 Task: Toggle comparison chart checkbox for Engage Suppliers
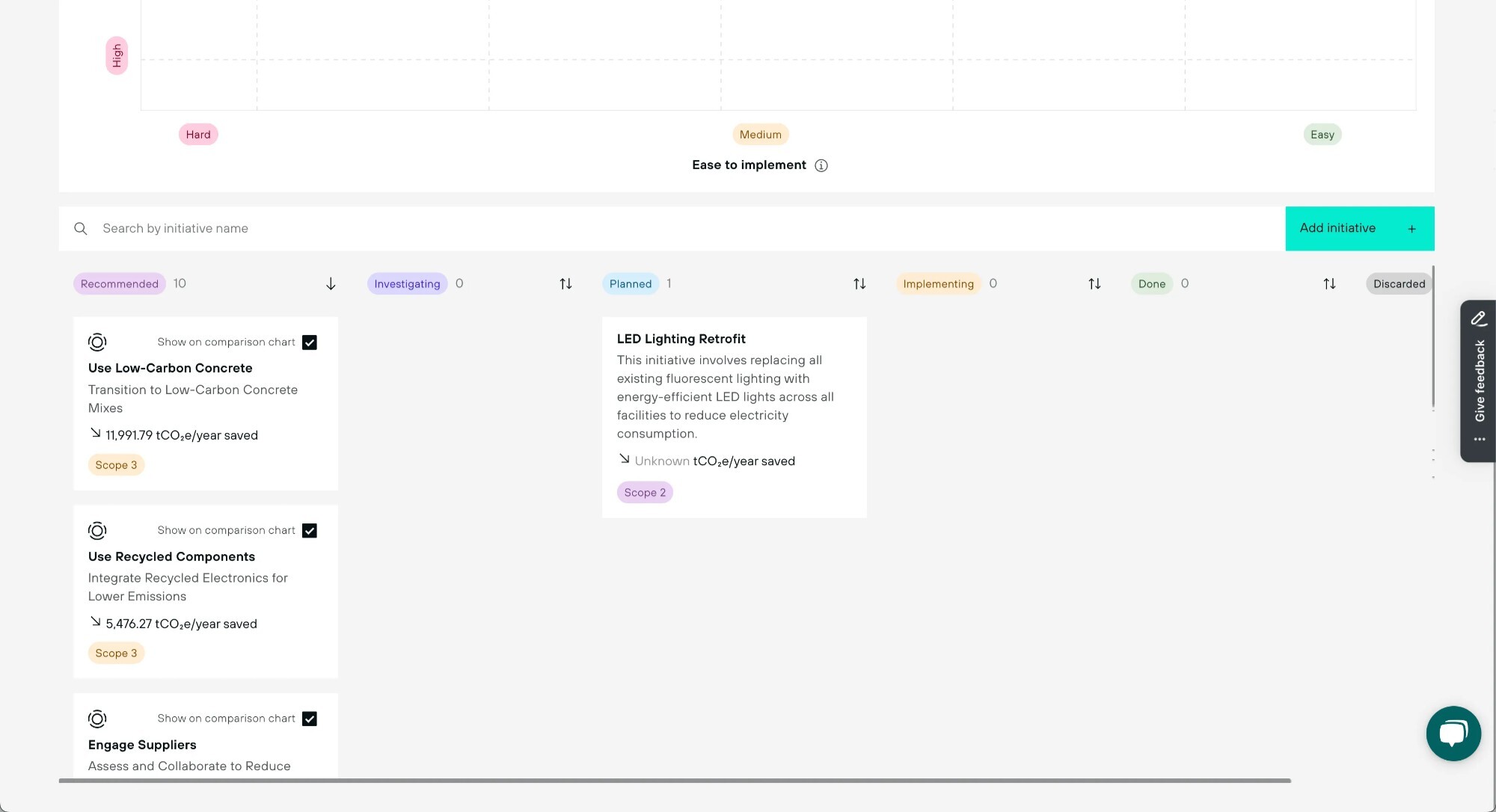tap(310, 719)
